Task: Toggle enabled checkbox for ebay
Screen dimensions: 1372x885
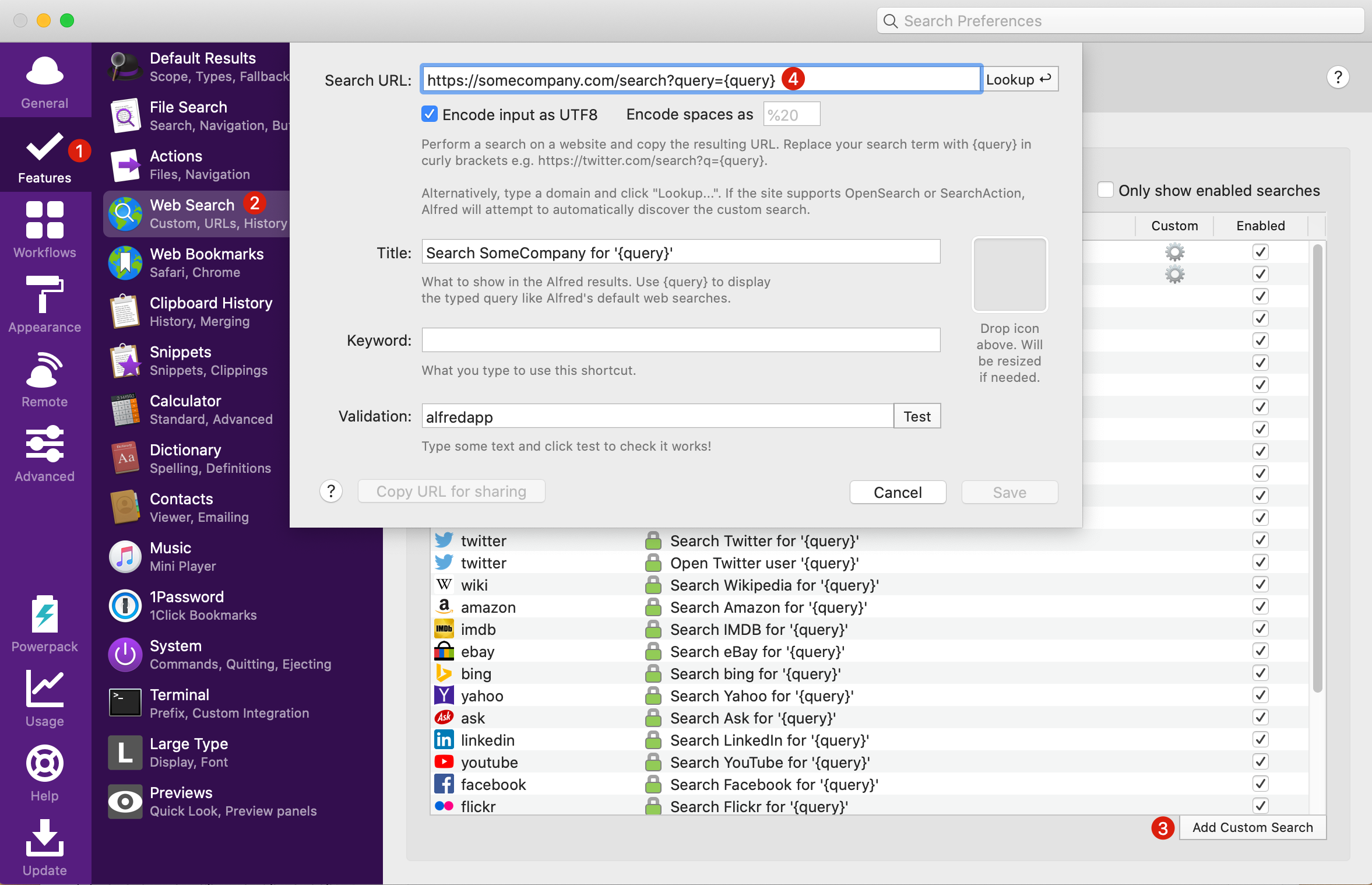Action: (1260, 651)
